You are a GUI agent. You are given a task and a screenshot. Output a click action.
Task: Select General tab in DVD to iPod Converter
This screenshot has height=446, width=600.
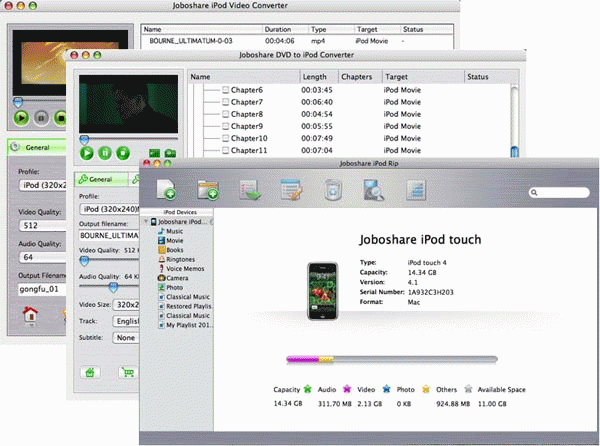click(101, 179)
